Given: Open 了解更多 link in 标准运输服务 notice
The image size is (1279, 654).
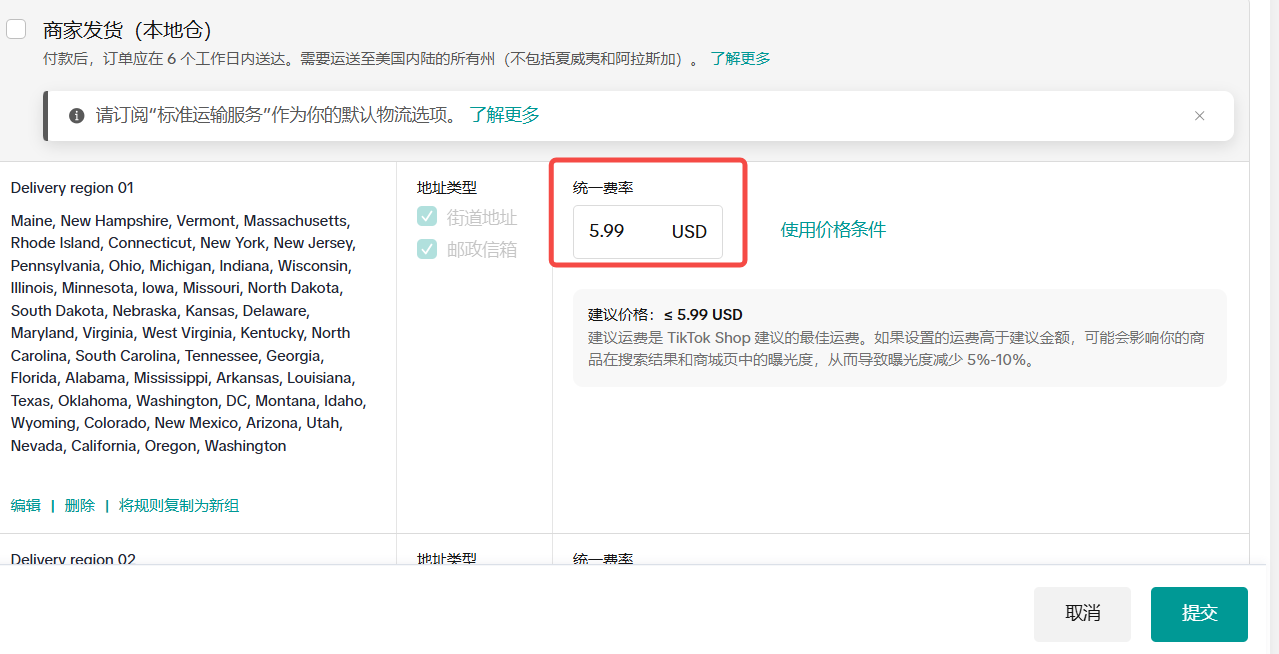Looking at the screenshot, I should (x=505, y=115).
